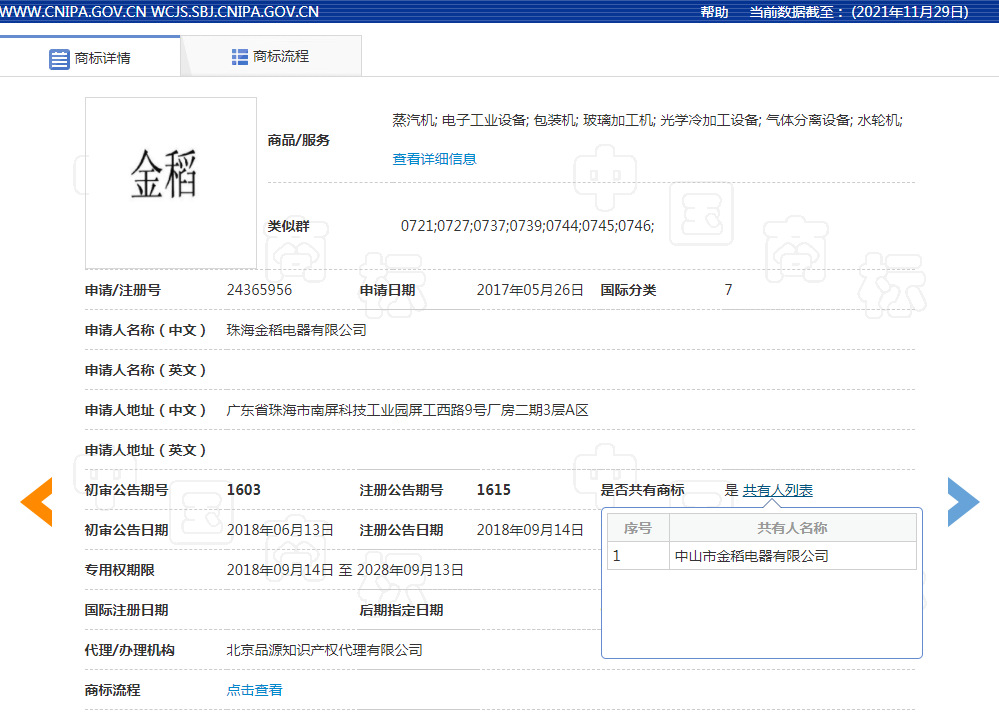Open the 帮助 help link

point(714,12)
